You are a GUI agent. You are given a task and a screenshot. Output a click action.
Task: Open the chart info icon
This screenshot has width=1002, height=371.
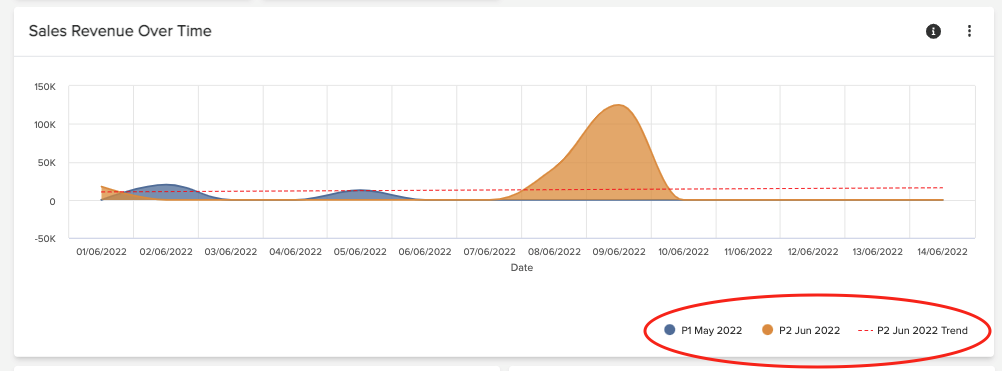(934, 31)
